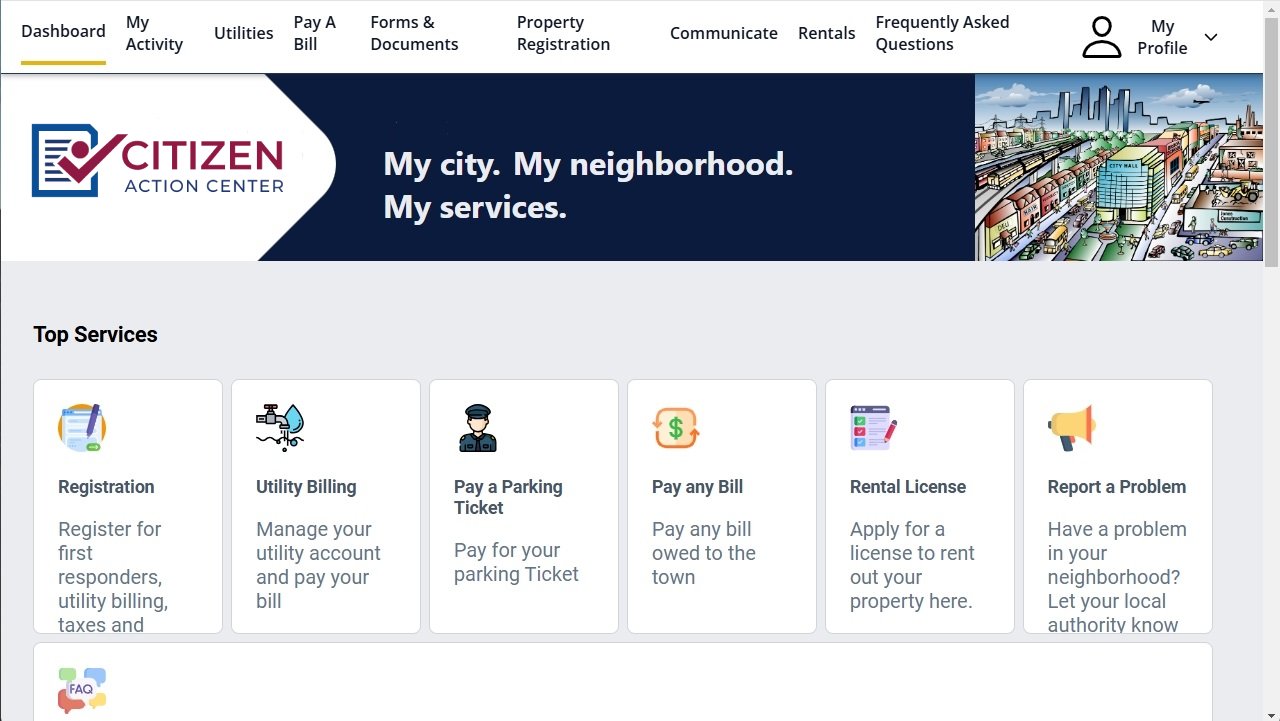Click the Utility Billing faucet icon
The image size is (1280, 721).
[x=280, y=428]
